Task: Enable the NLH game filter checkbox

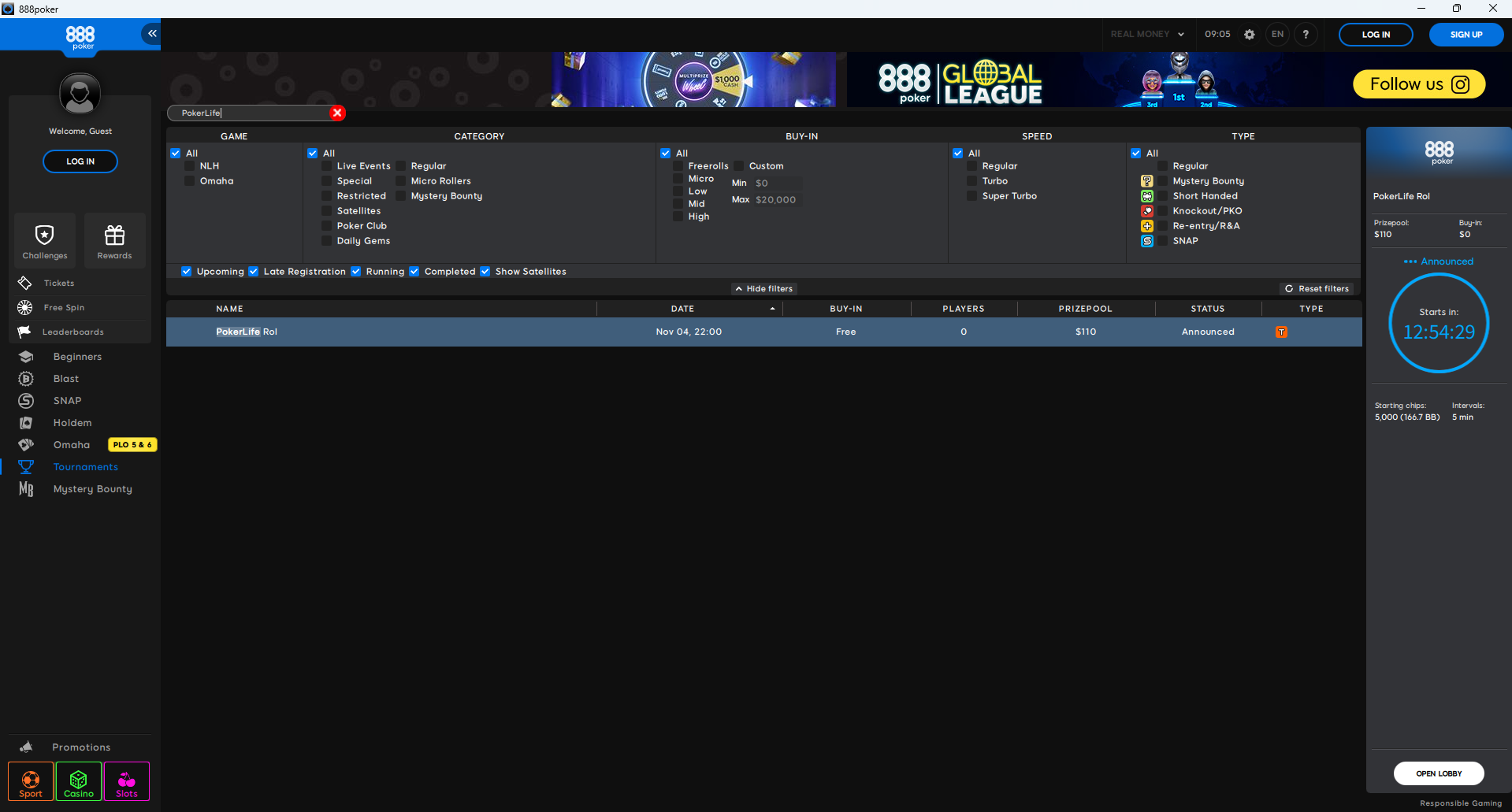Action: click(x=189, y=165)
